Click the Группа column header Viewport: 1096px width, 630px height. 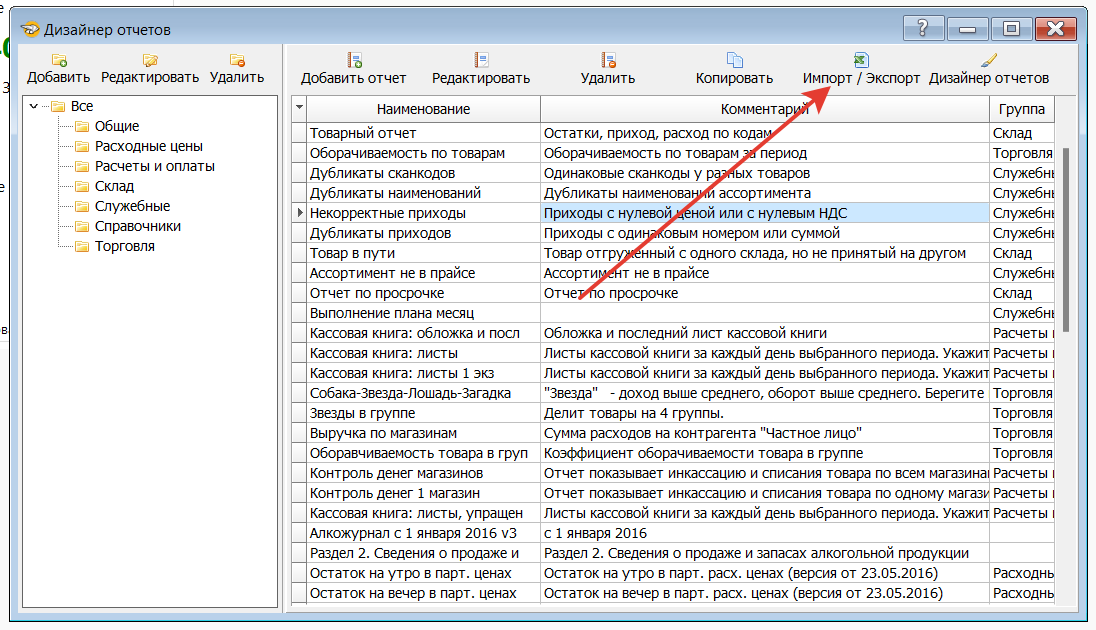(1021, 108)
